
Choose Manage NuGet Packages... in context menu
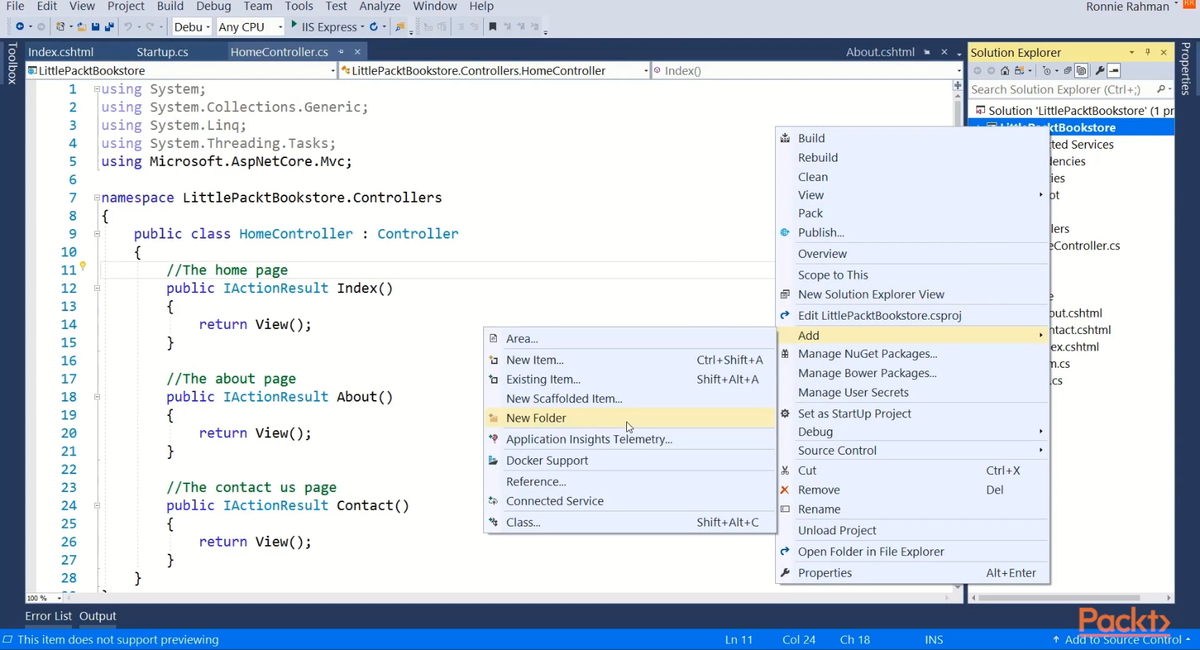click(x=912, y=353)
